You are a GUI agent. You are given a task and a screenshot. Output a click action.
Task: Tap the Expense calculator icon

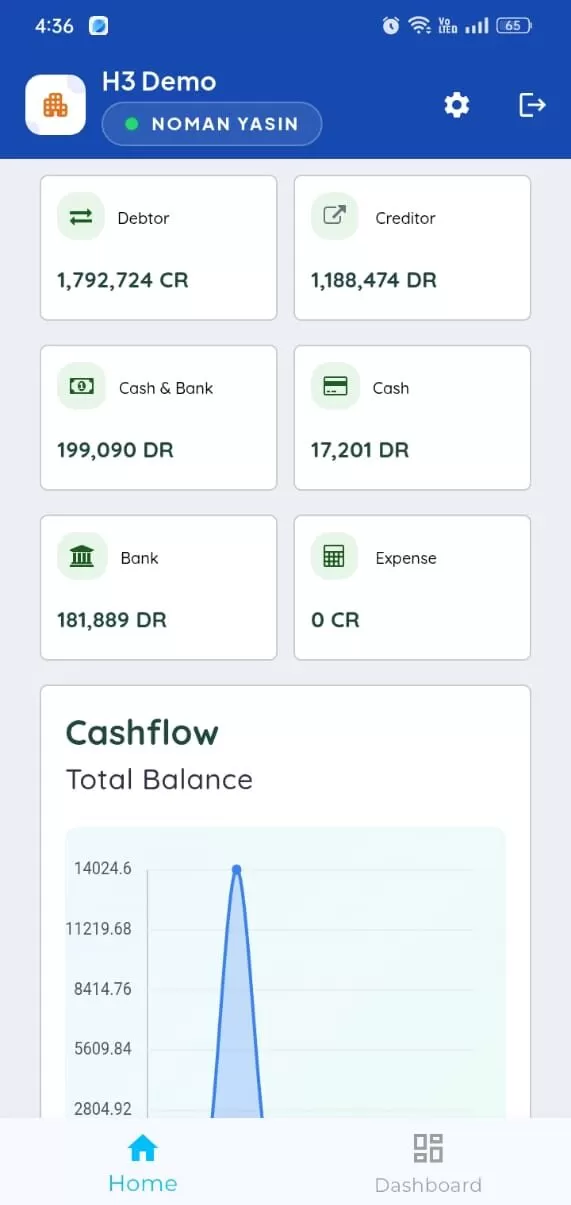click(335, 556)
